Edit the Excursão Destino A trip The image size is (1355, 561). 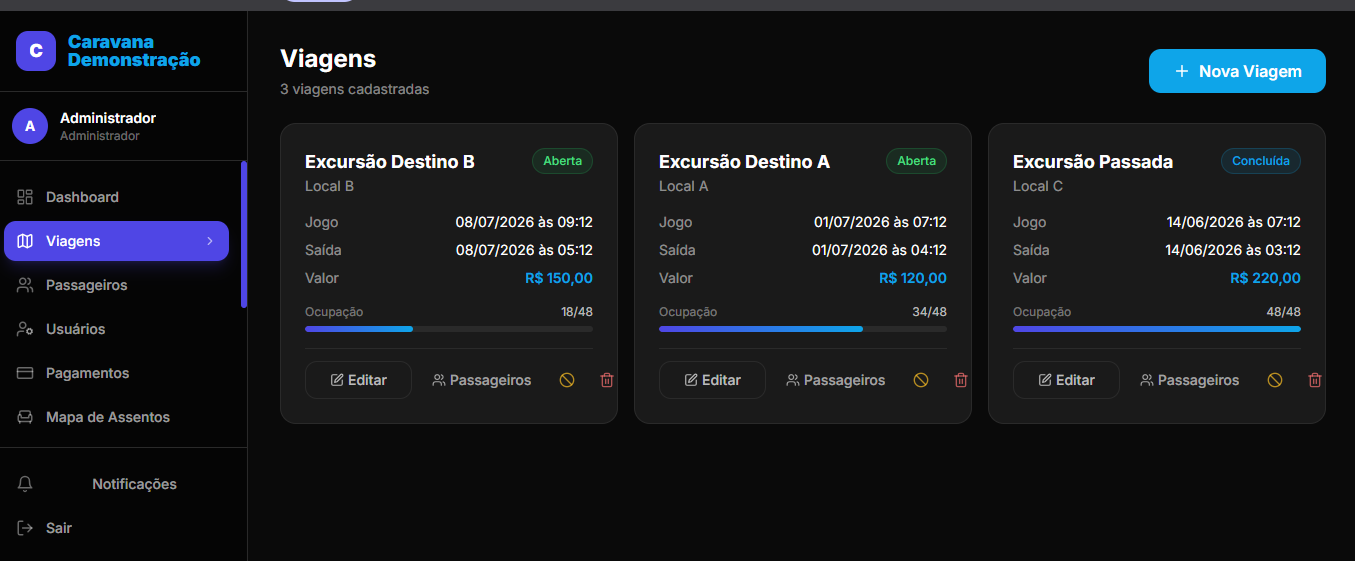pos(712,380)
